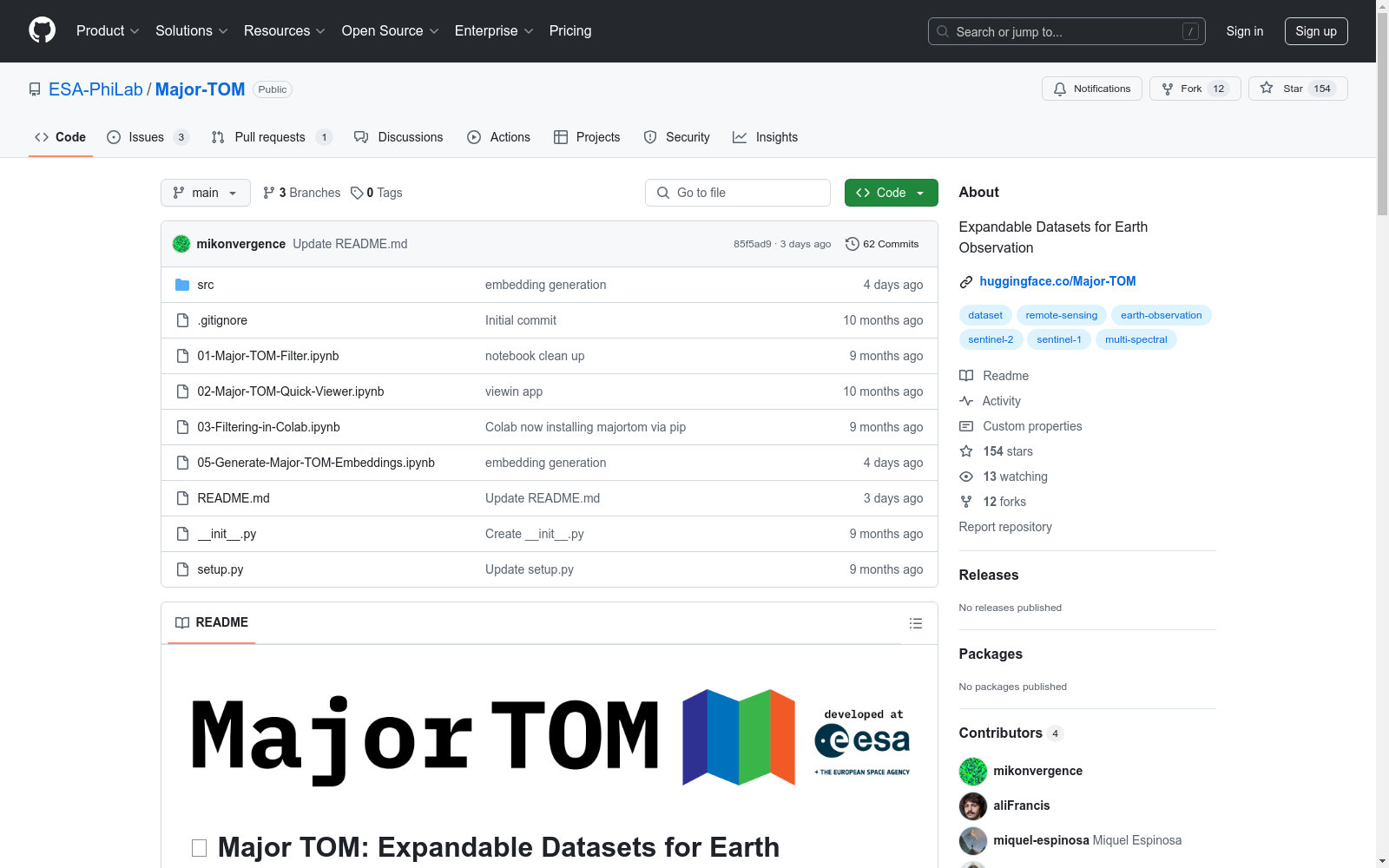Click Report repository link
This screenshot has width=1389, height=868.
coord(1005,527)
